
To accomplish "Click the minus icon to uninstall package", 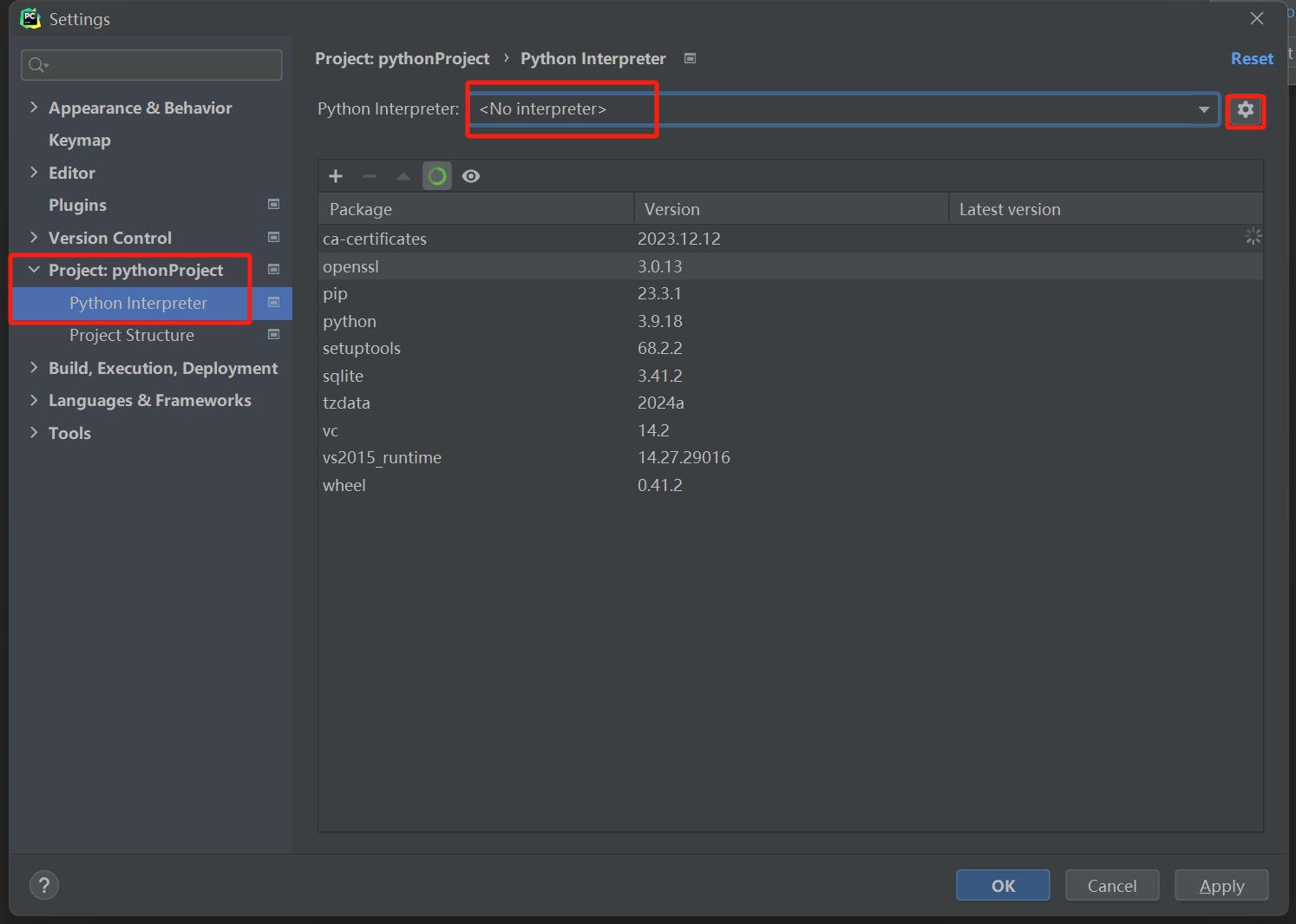I will tap(370, 176).
